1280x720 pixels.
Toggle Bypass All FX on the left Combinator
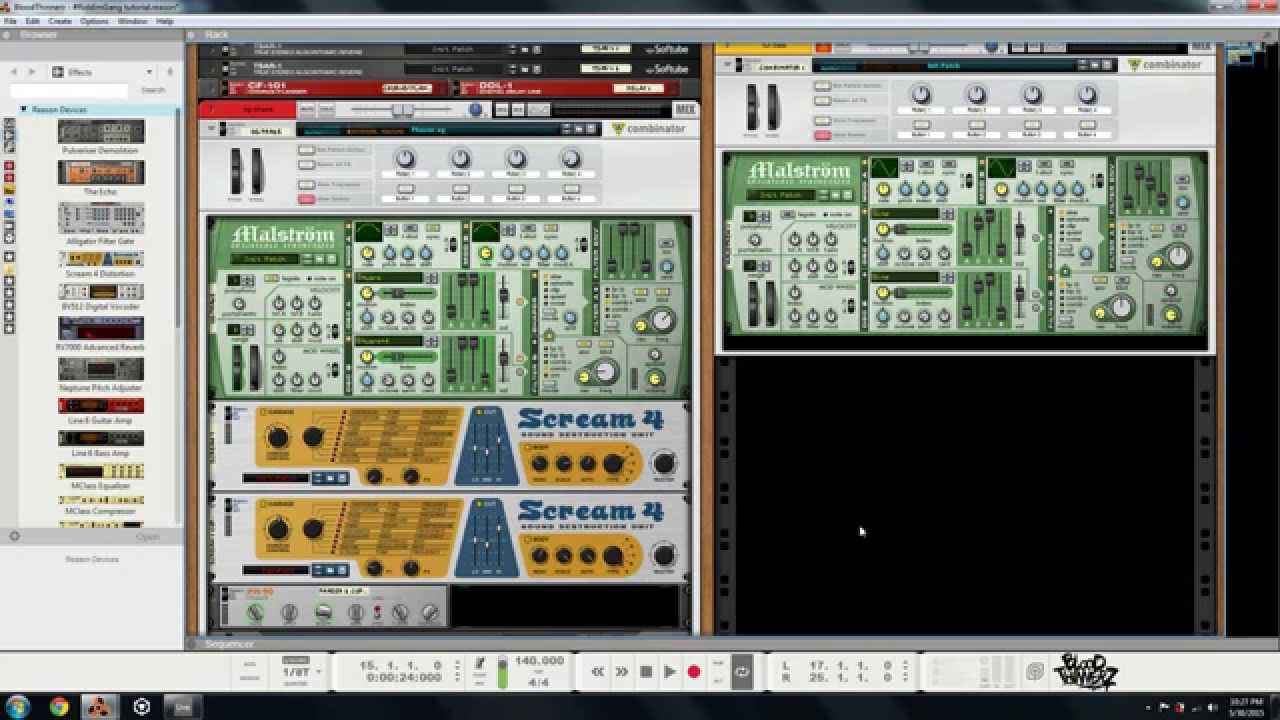pos(306,164)
